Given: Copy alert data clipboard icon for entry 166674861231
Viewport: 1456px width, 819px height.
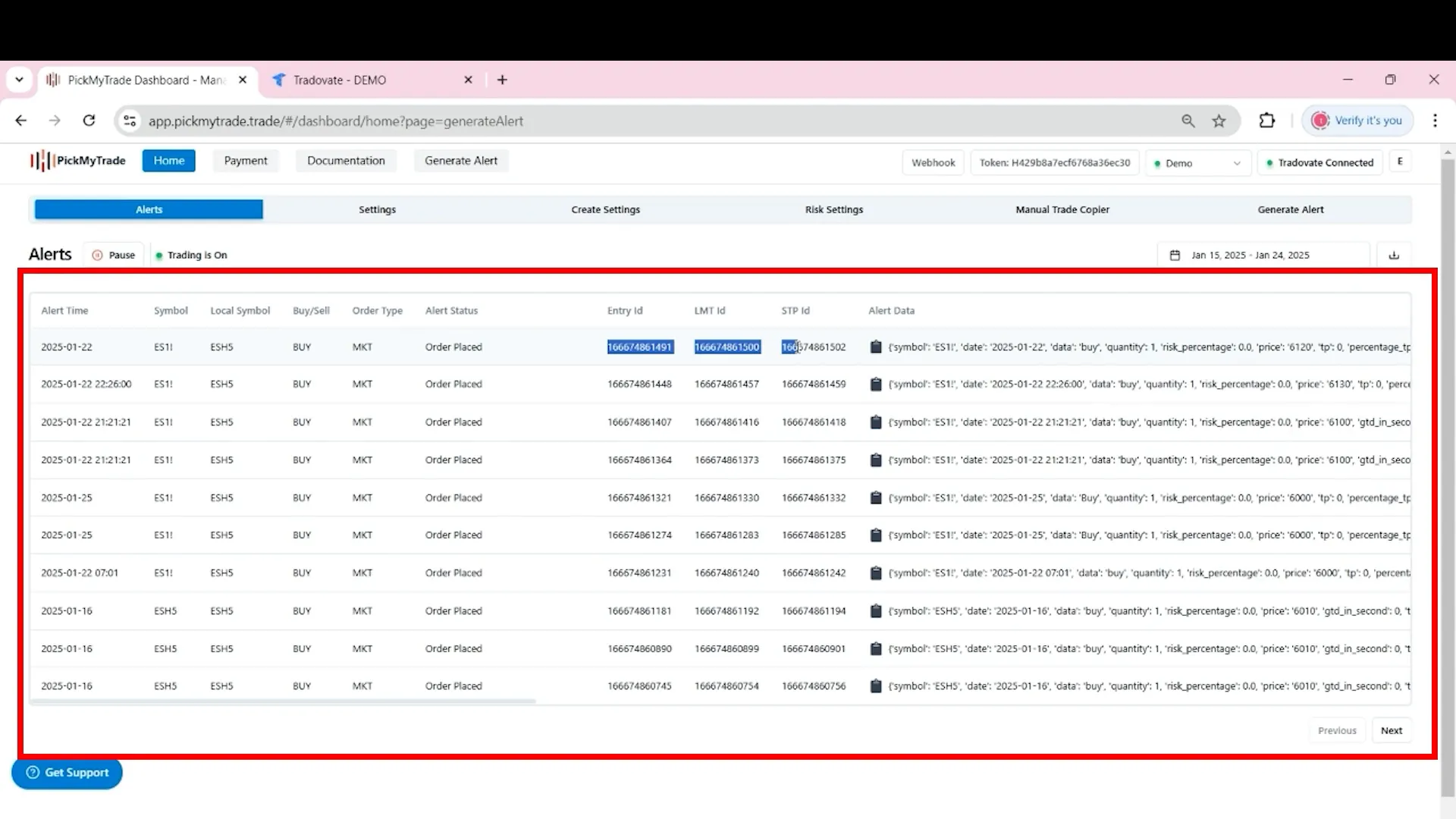Looking at the screenshot, I should pyautogui.click(x=876, y=573).
